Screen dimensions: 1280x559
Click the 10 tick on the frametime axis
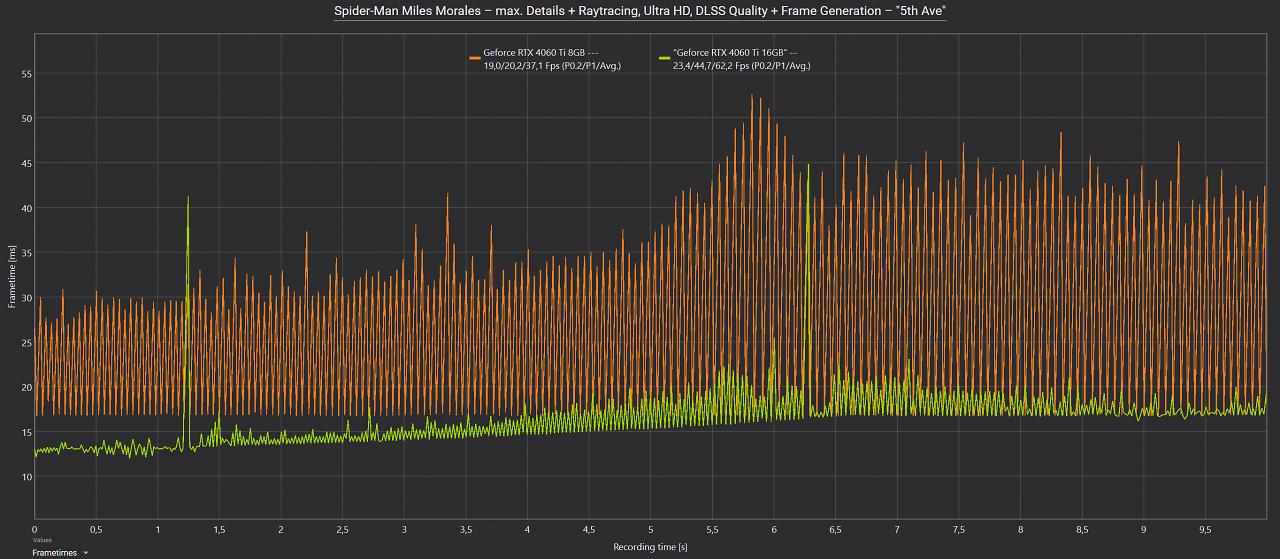(x=27, y=477)
